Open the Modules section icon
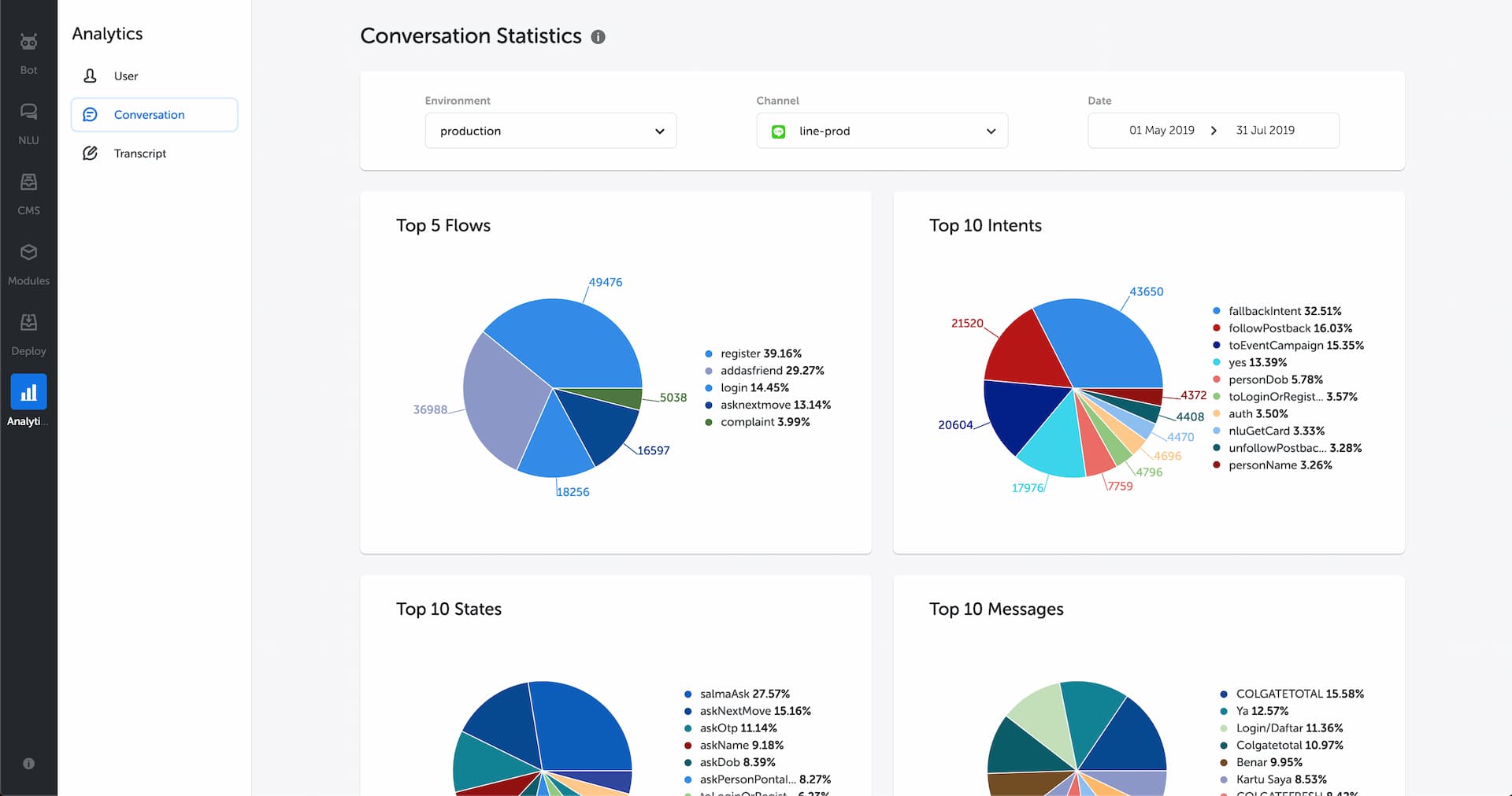The width and height of the screenshot is (1512, 796). pos(28,252)
